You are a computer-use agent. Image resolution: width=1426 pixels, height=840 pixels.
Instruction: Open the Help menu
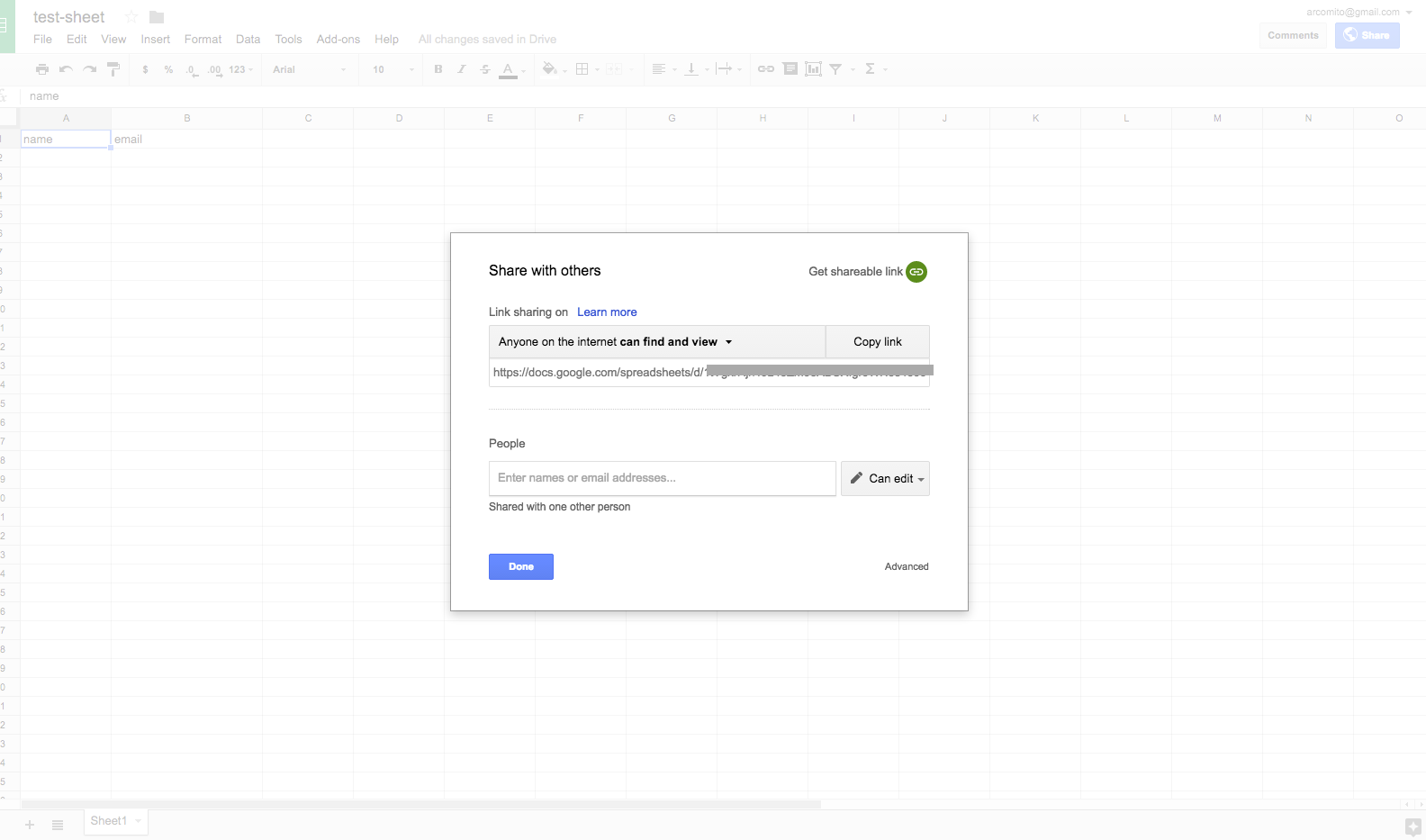[x=386, y=40]
